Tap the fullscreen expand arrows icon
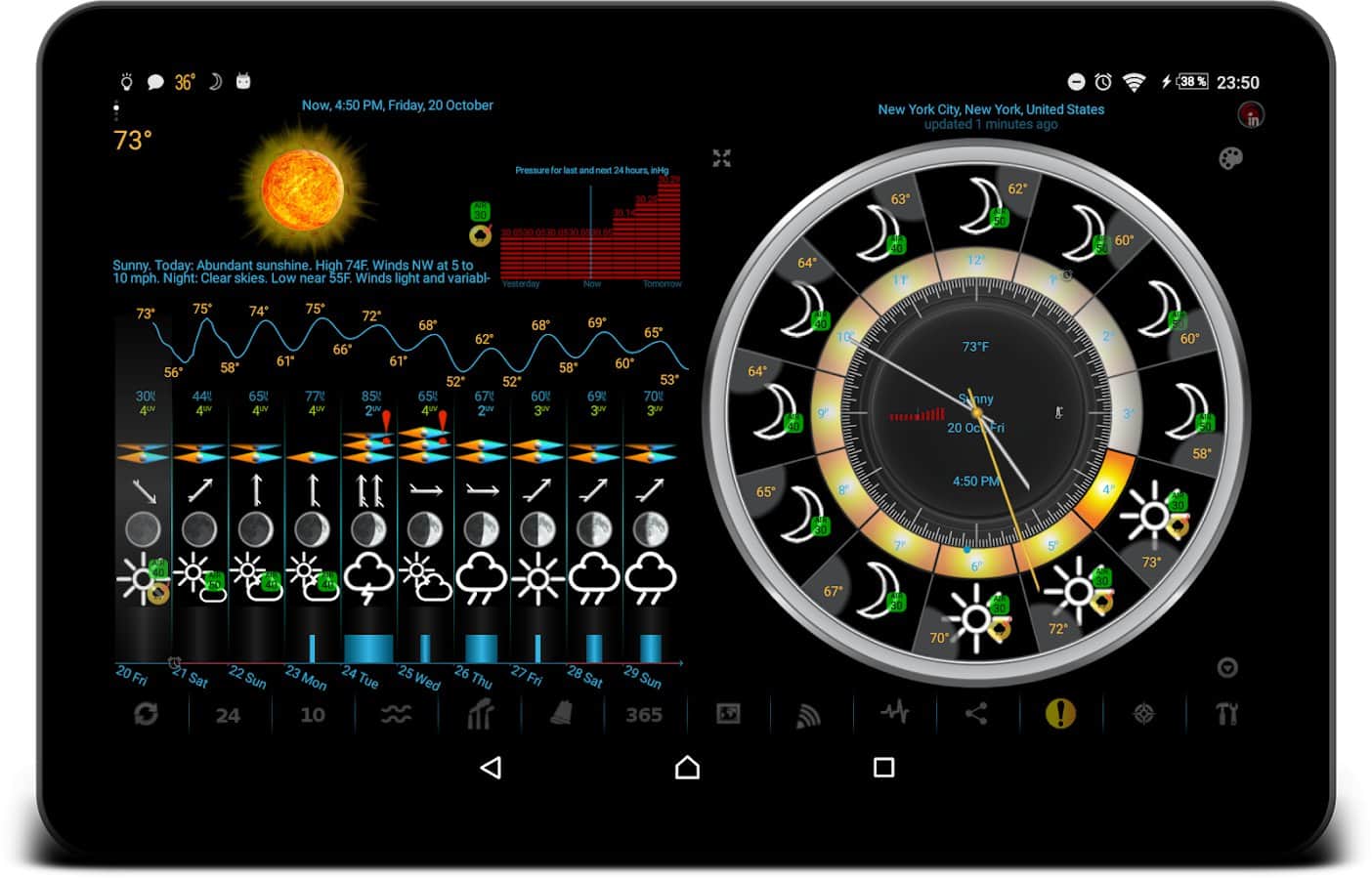The height and width of the screenshot is (879, 1372). [x=721, y=158]
